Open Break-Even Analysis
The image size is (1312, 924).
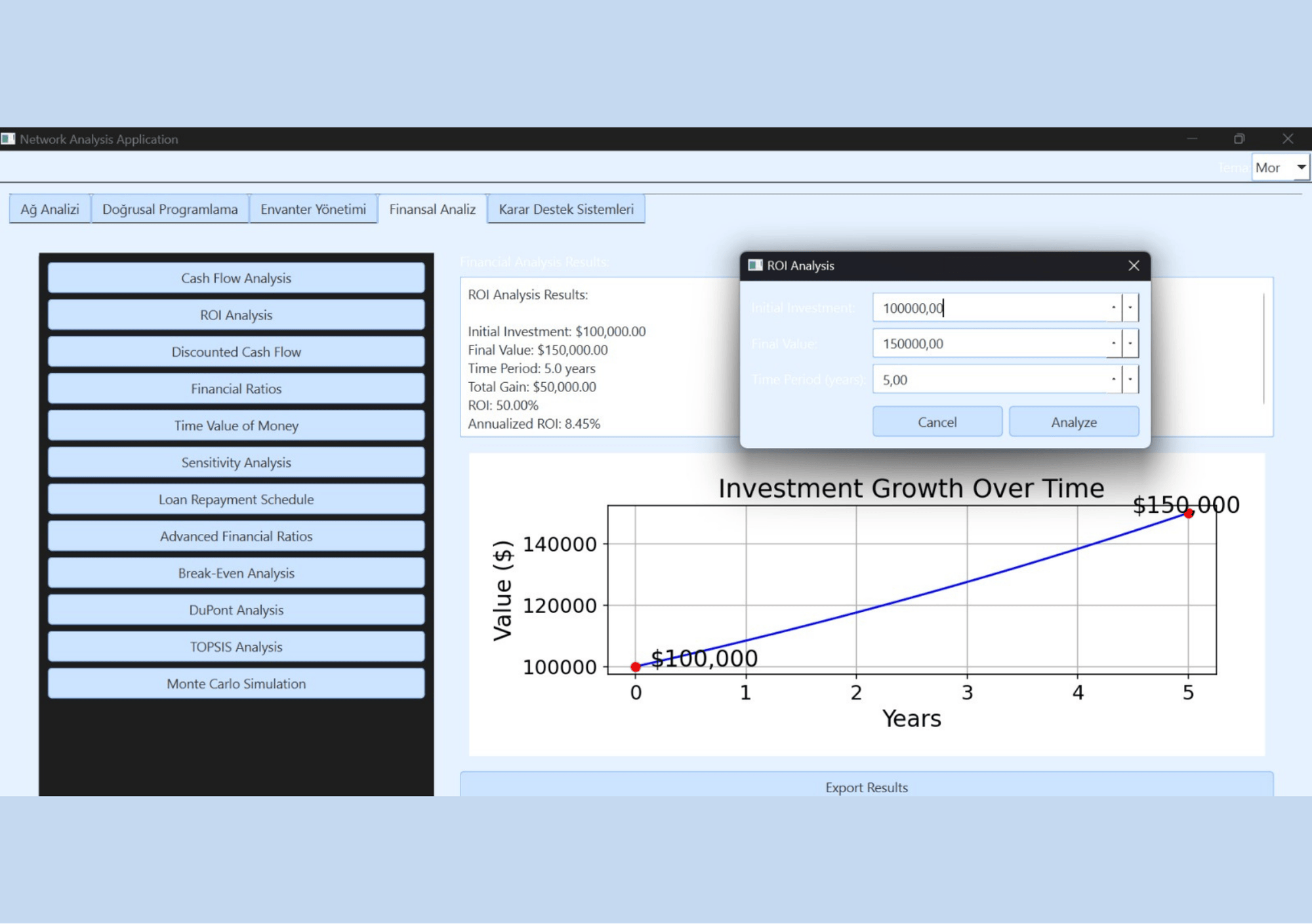[236, 573]
